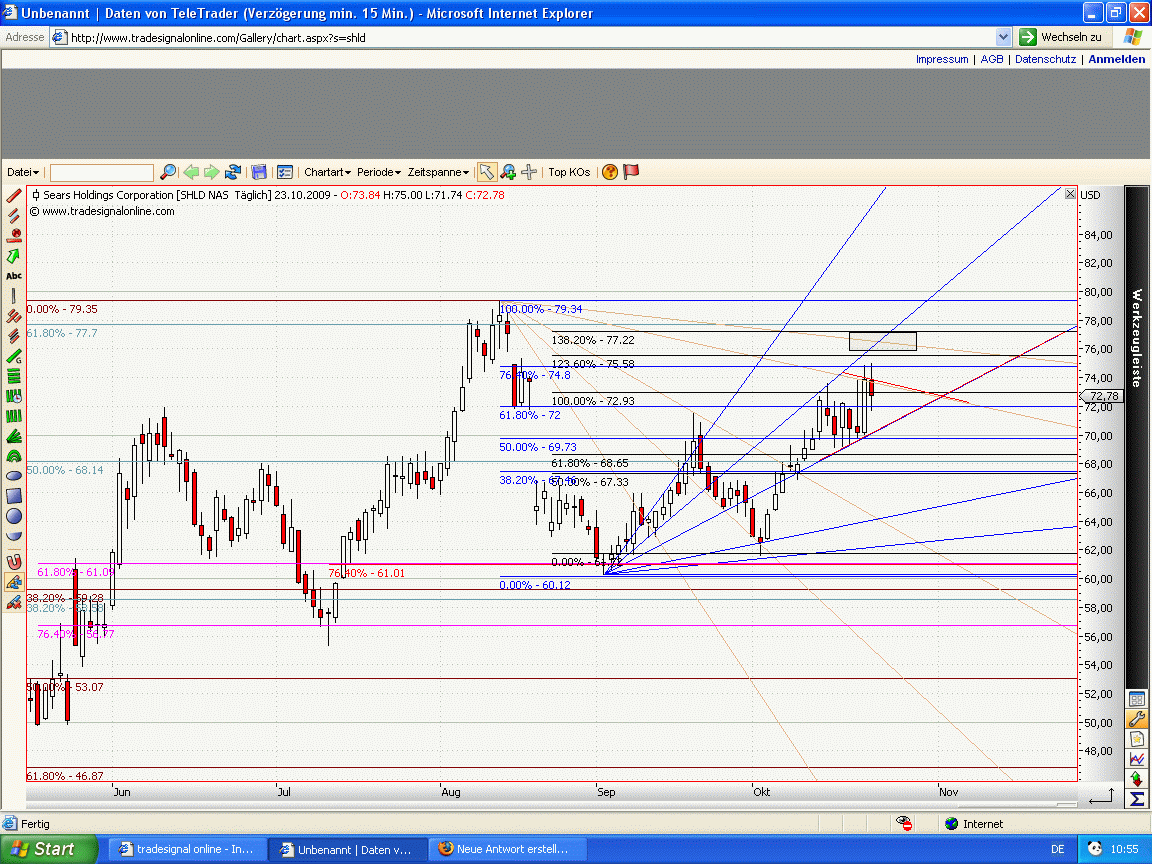
Task: Pick the green arrow marker tool
Action: tap(13, 256)
